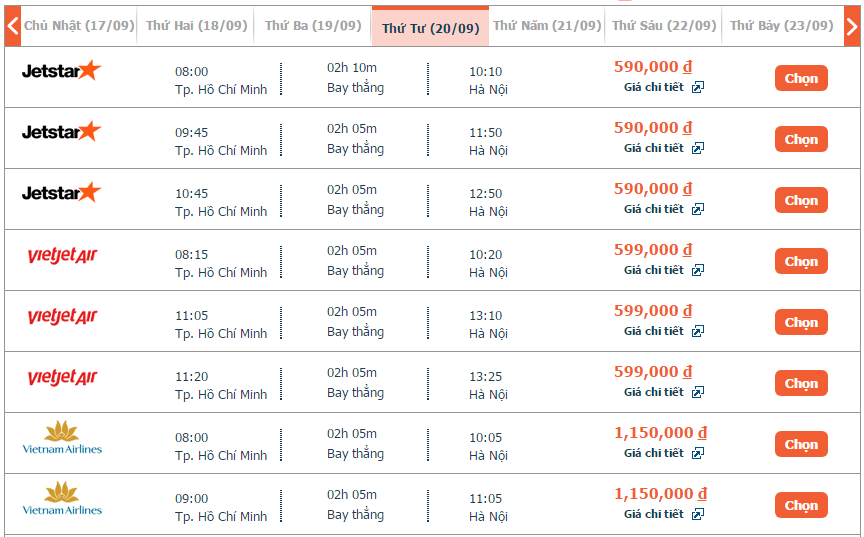This screenshot has width=864, height=537.
Task: Click the next week right arrow
Action: (852, 26)
